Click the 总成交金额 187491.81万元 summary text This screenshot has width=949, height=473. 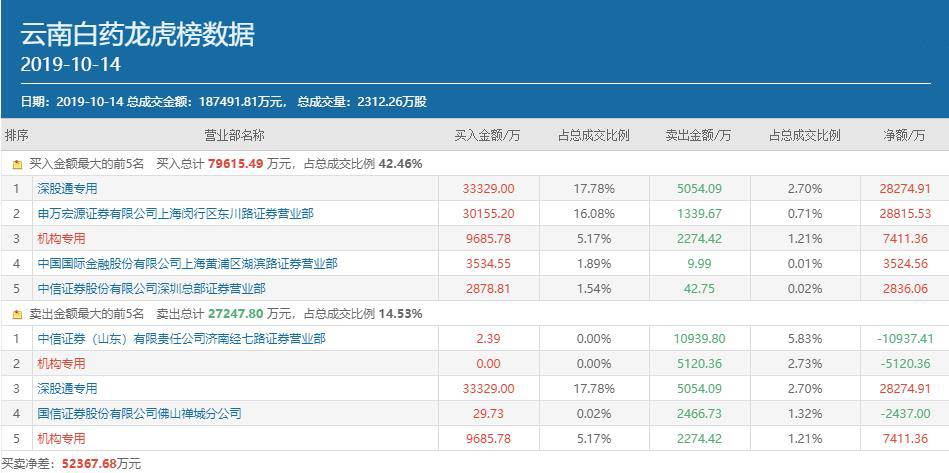pyautogui.click(x=206, y=102)
